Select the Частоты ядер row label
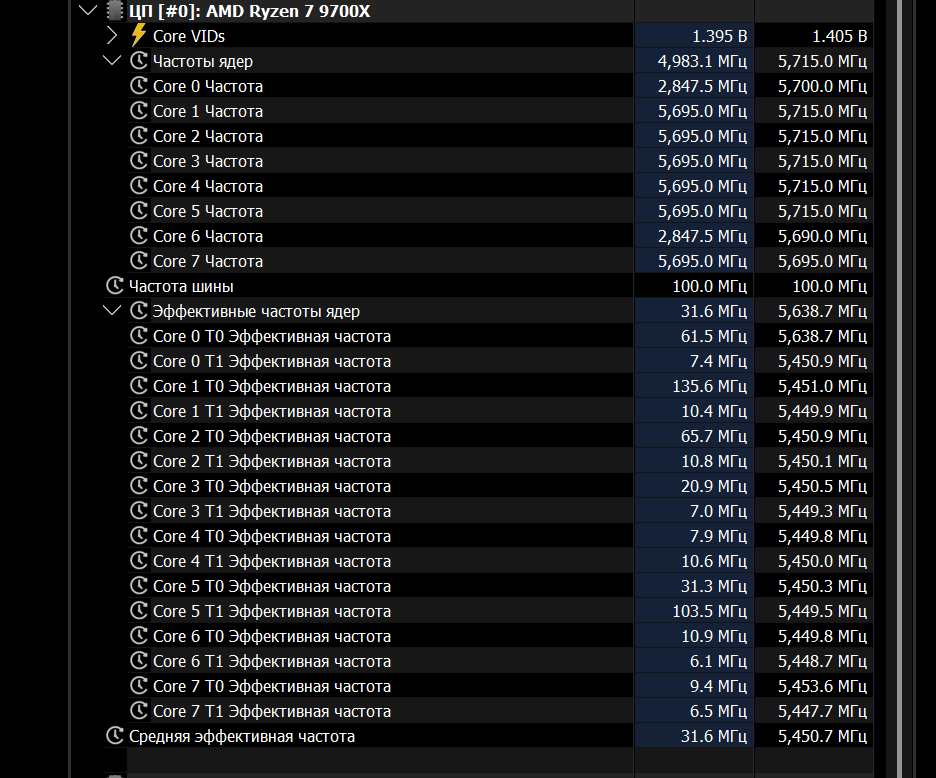This screenshot has width=936, height=778. 203,61
